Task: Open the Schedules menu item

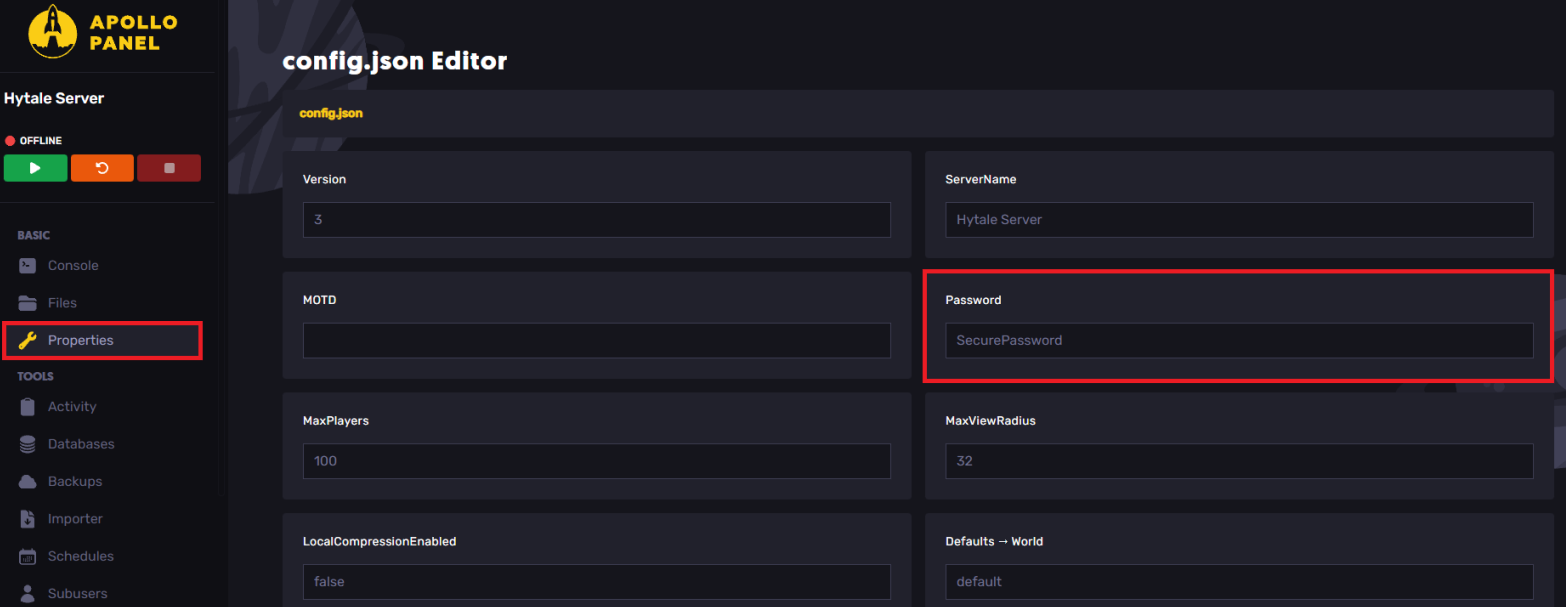Action: 80,556
